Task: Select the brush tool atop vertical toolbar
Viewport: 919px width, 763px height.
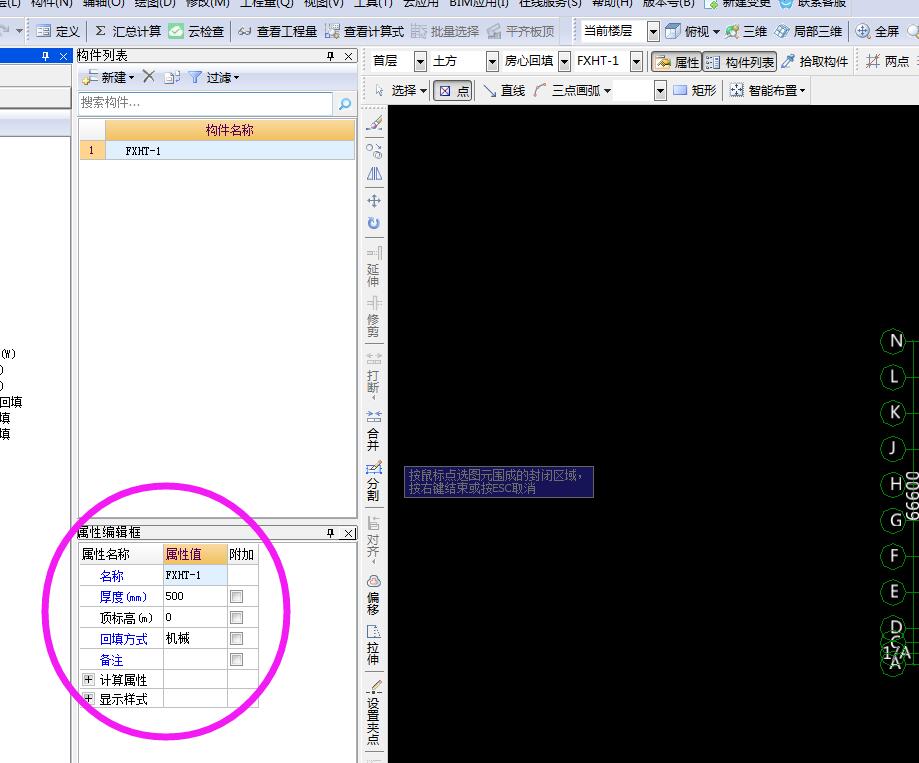Action: click(374, 123)
